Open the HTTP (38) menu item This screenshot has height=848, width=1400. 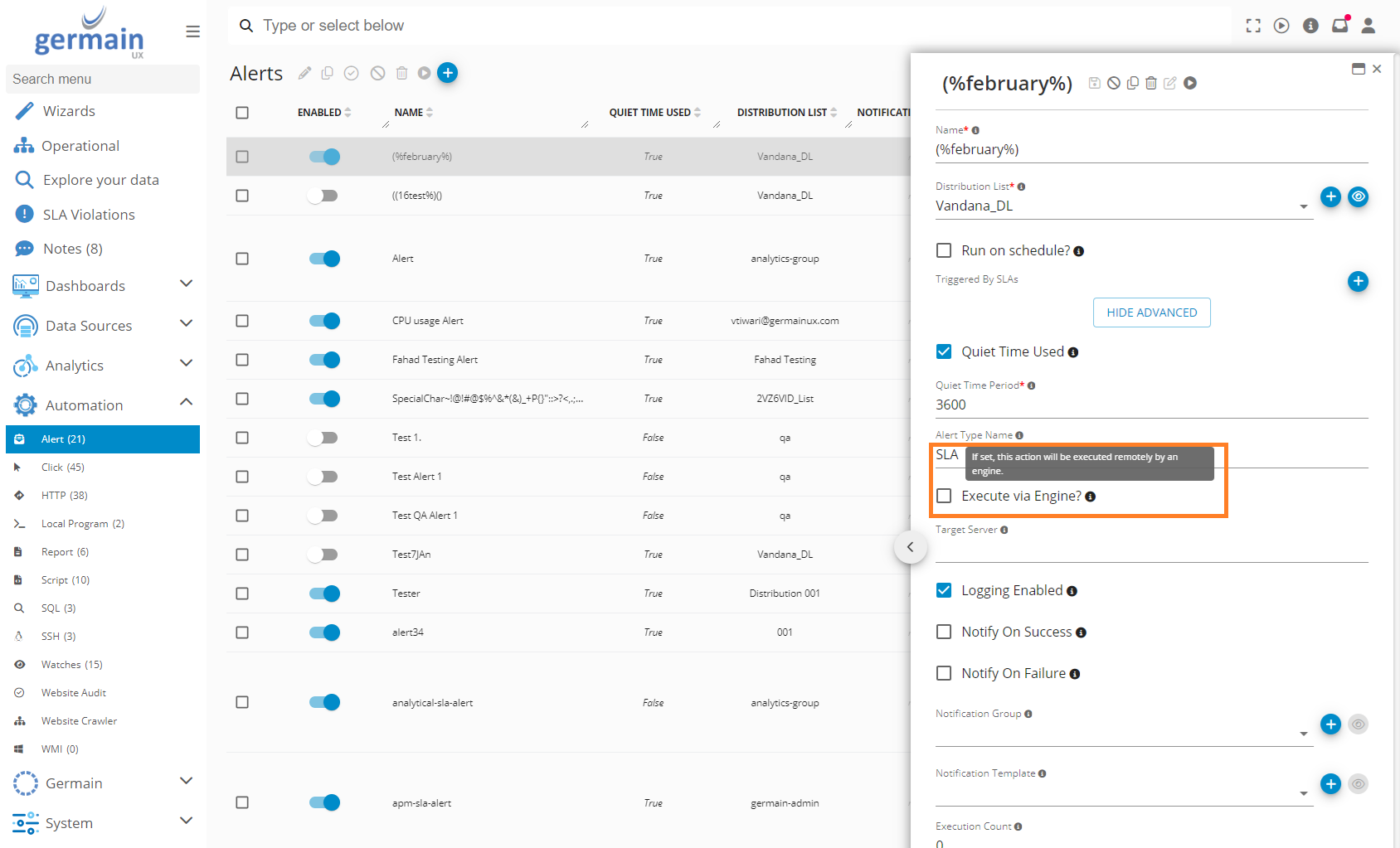(64, 495)
